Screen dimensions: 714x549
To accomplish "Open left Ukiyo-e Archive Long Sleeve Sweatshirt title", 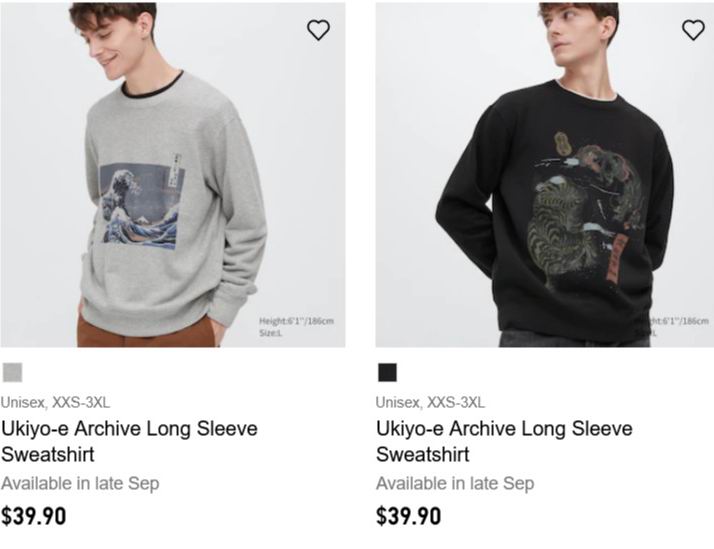I will [129, 442].
